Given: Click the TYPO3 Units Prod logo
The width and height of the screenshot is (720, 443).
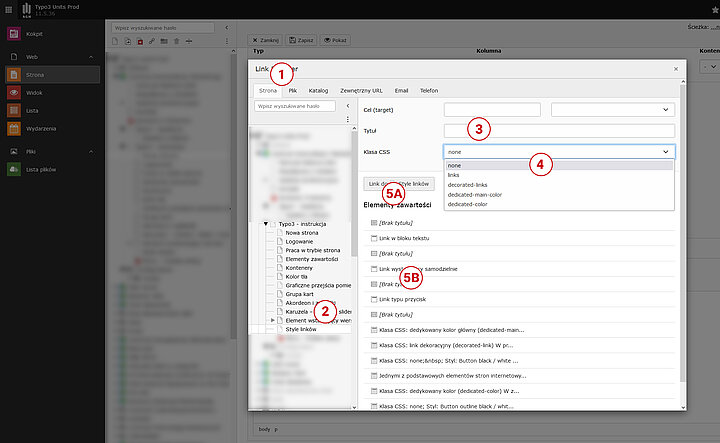Looking at the screenshot, I should point(27,10).
